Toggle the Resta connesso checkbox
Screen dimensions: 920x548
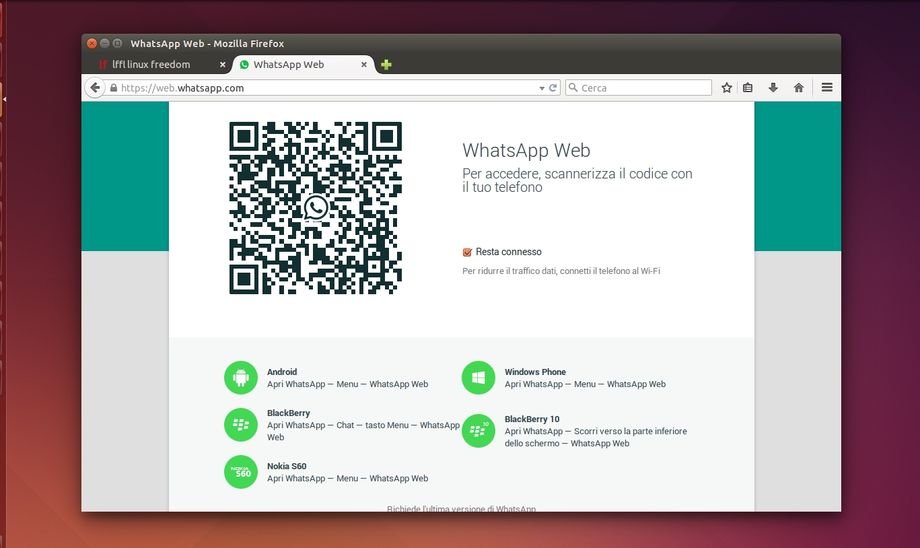(x=467, y=252)
